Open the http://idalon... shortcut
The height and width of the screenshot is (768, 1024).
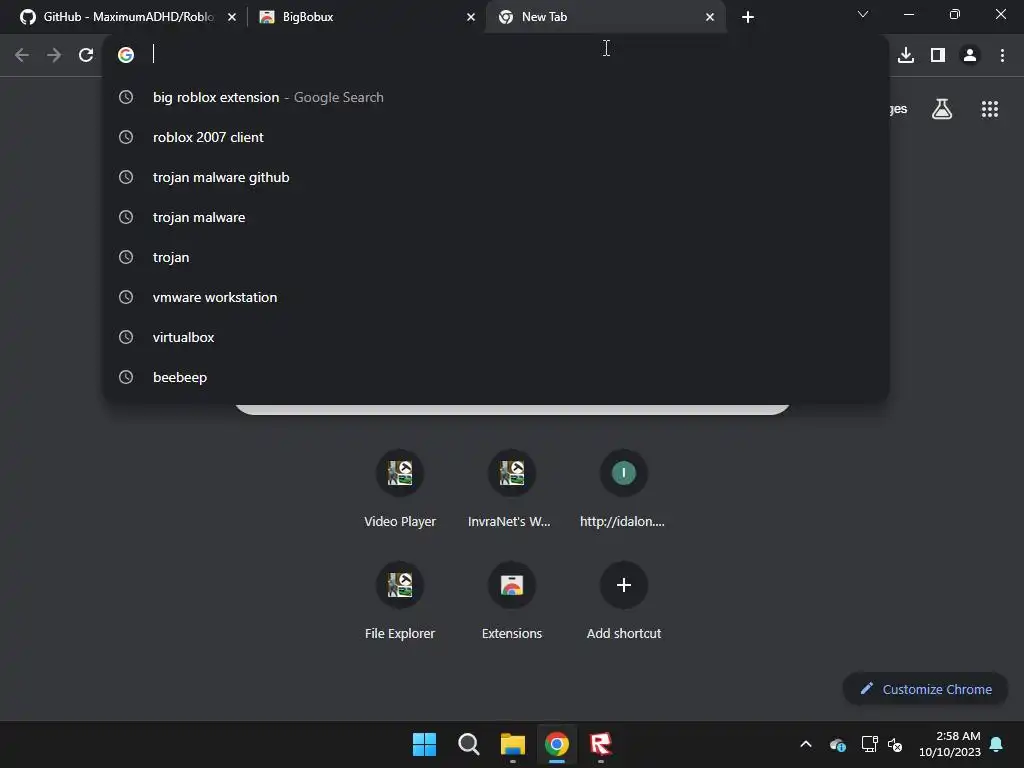point(624,488)
